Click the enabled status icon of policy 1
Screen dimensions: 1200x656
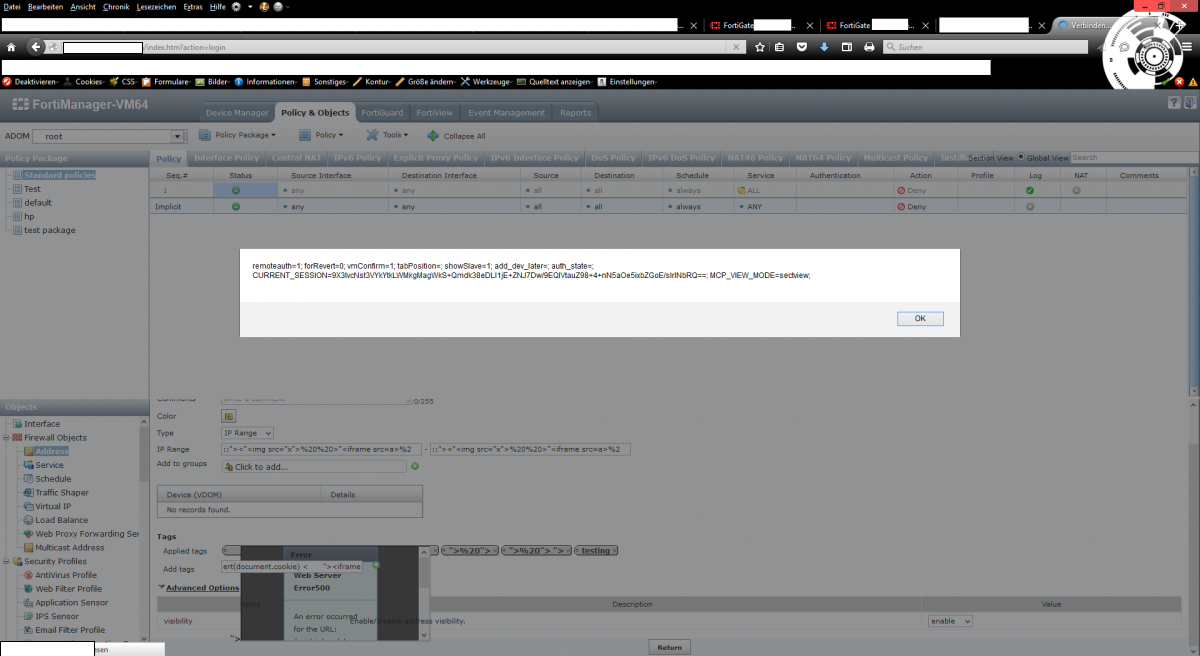pyautogui.click(x=236, y=190)
